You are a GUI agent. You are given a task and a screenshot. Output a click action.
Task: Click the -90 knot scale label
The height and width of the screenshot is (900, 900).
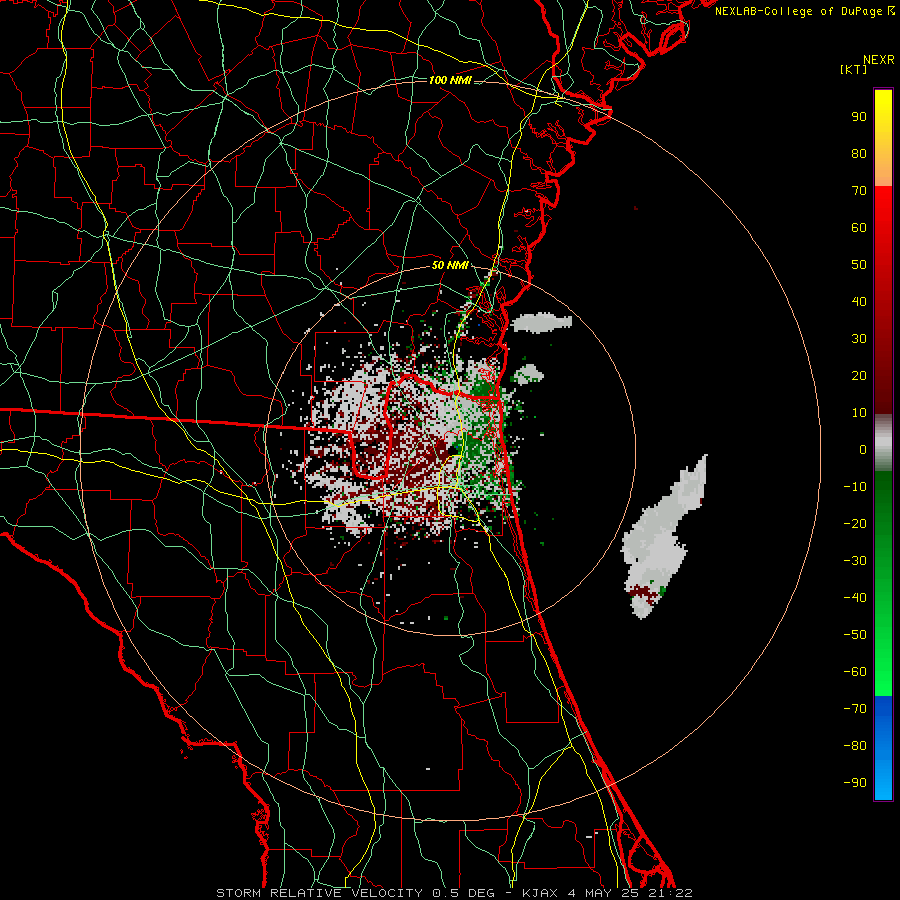coord(855,783)
